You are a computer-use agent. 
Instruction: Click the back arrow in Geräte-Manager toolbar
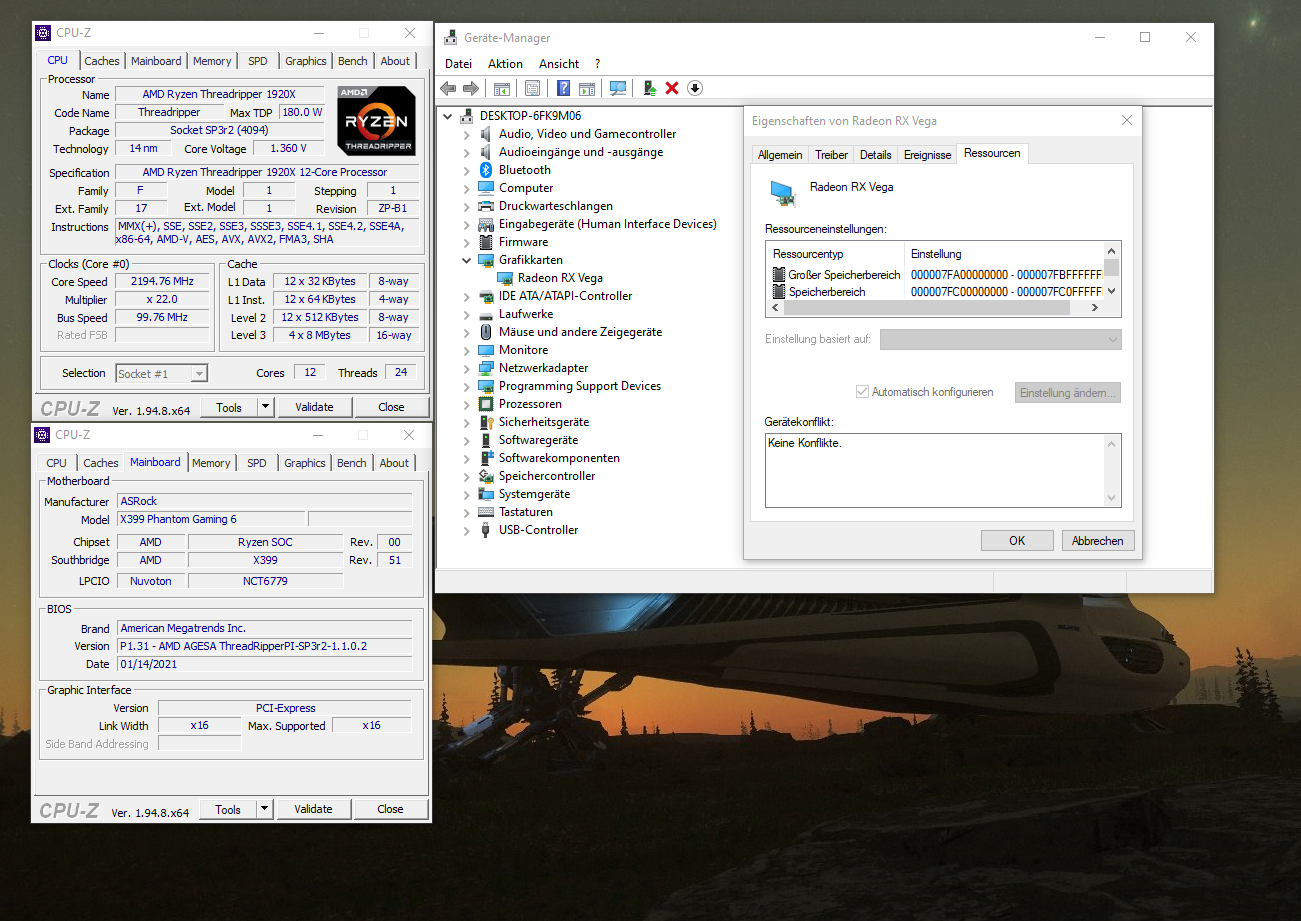coord(448,88)
